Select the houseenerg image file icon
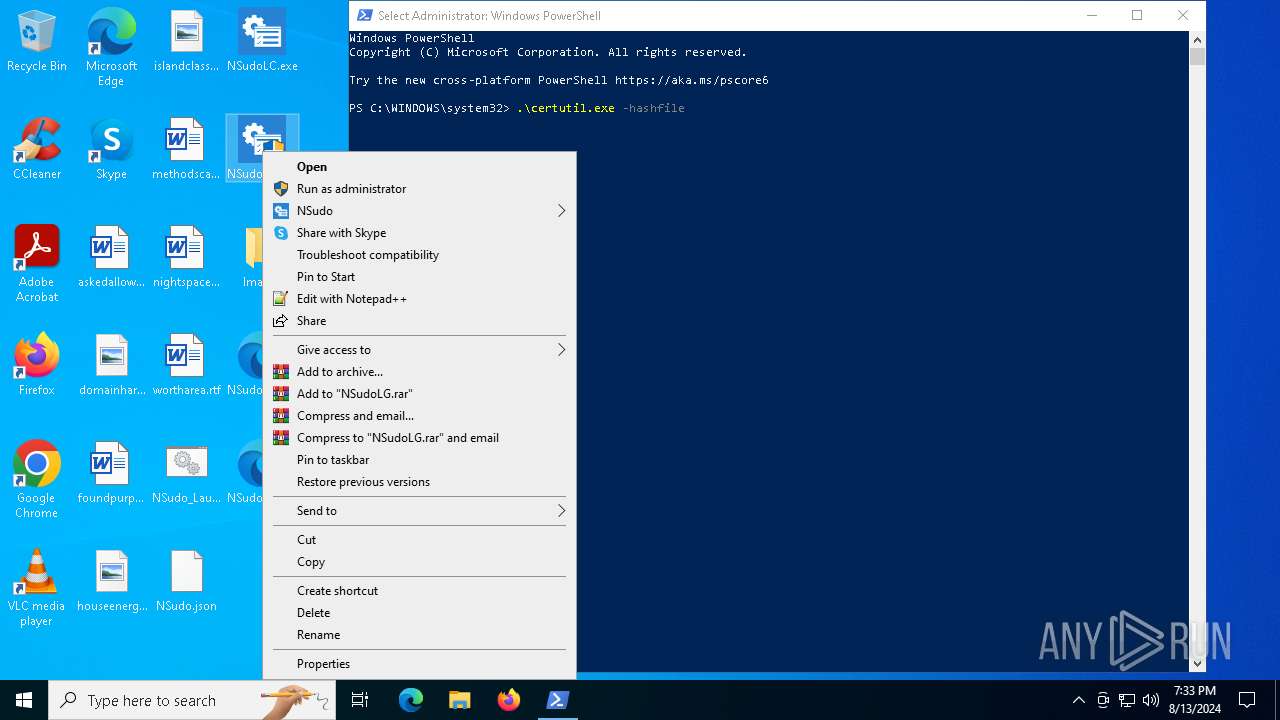Screen dimensions: 1280x720 [x=111, y=582]
